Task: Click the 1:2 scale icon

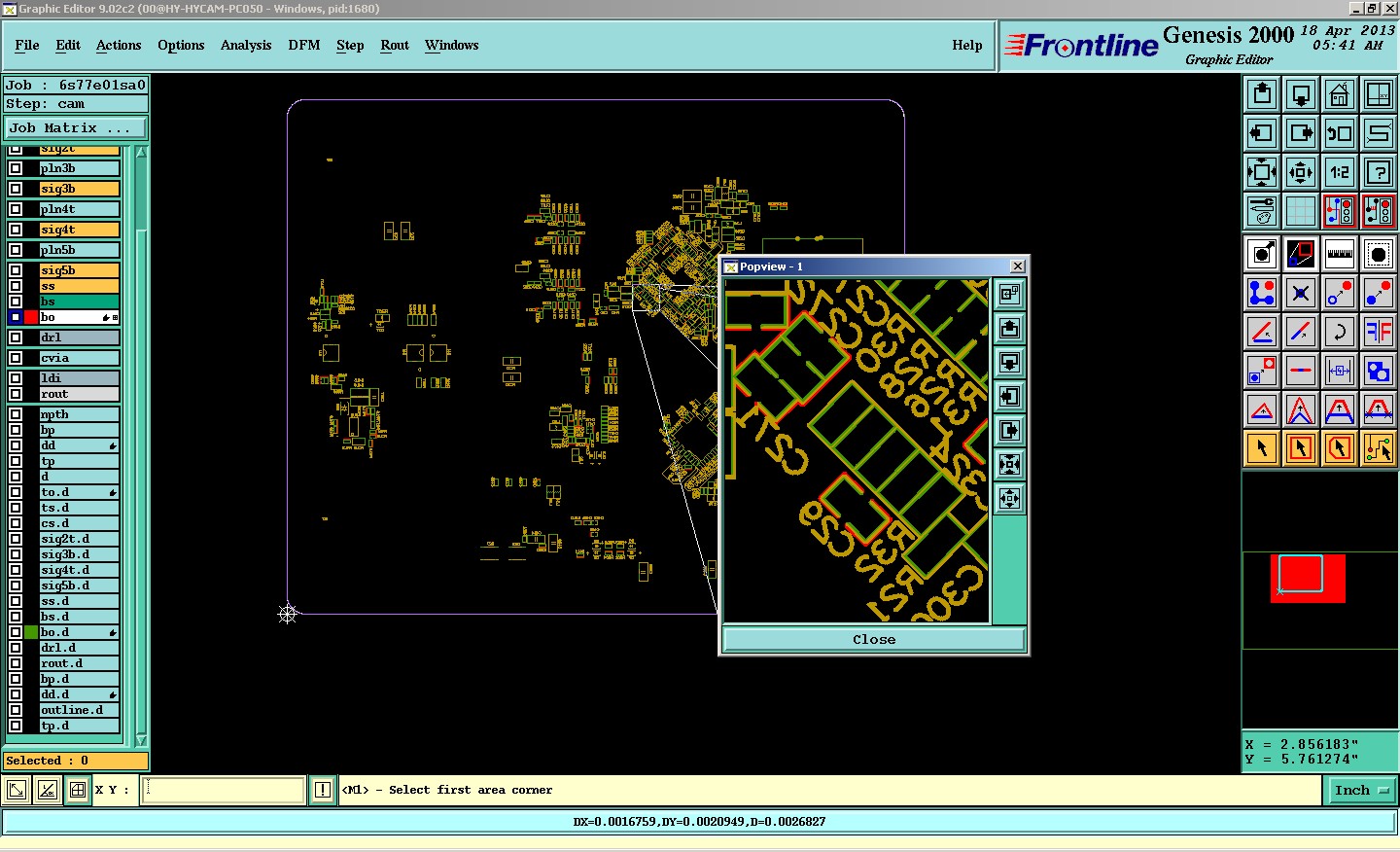Action: coord(1340,172)
